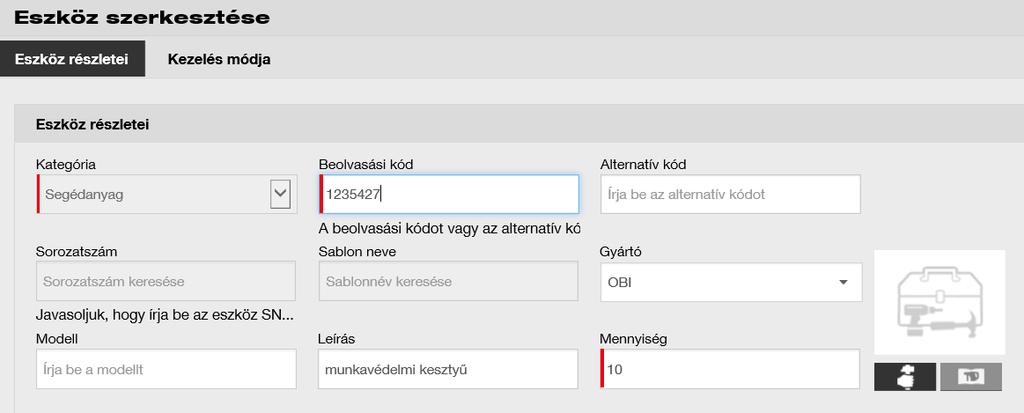Click the gray tag icon button
The image size is (1024, 413).
(971, 377)
